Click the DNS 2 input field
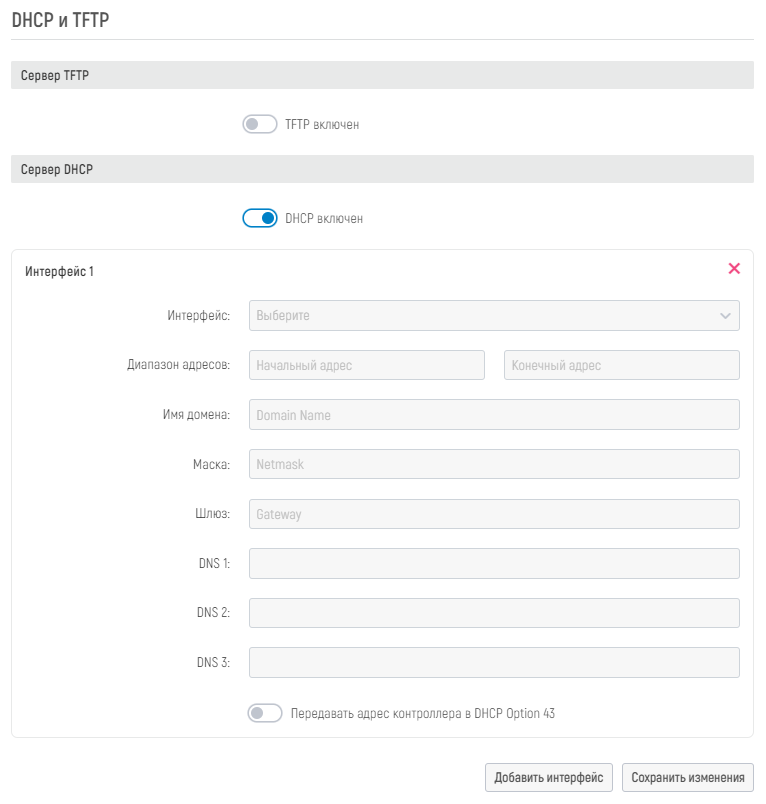Screen dimensions: 766x804 click(493, 613)
